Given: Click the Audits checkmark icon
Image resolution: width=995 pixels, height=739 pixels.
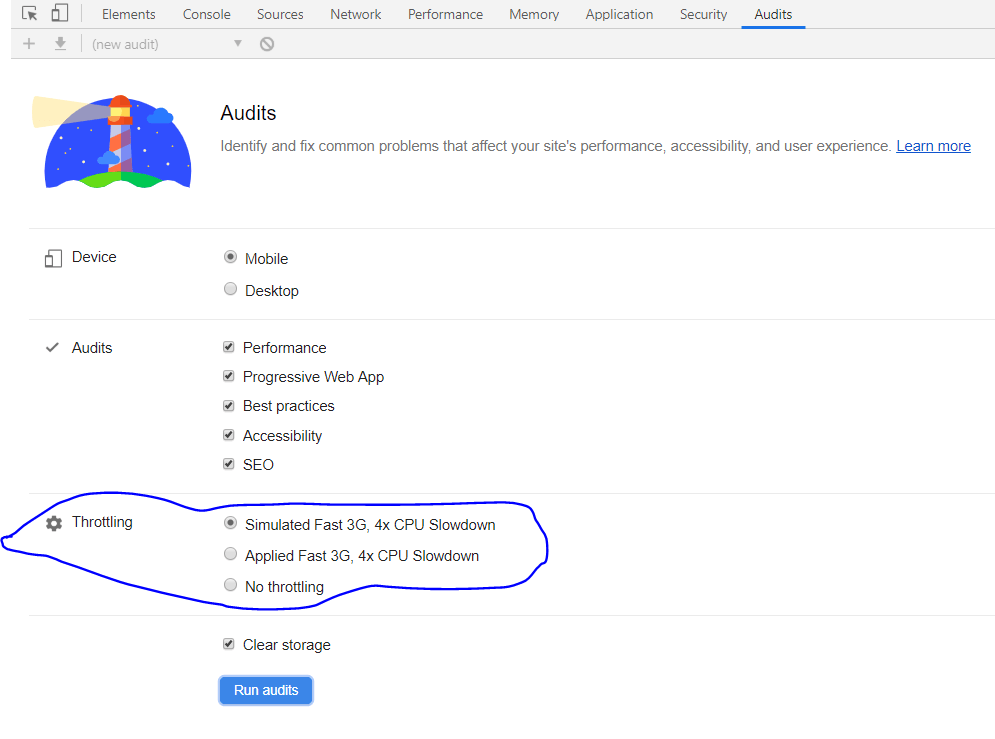Looking at the screenshot, I should pos(52,347).
